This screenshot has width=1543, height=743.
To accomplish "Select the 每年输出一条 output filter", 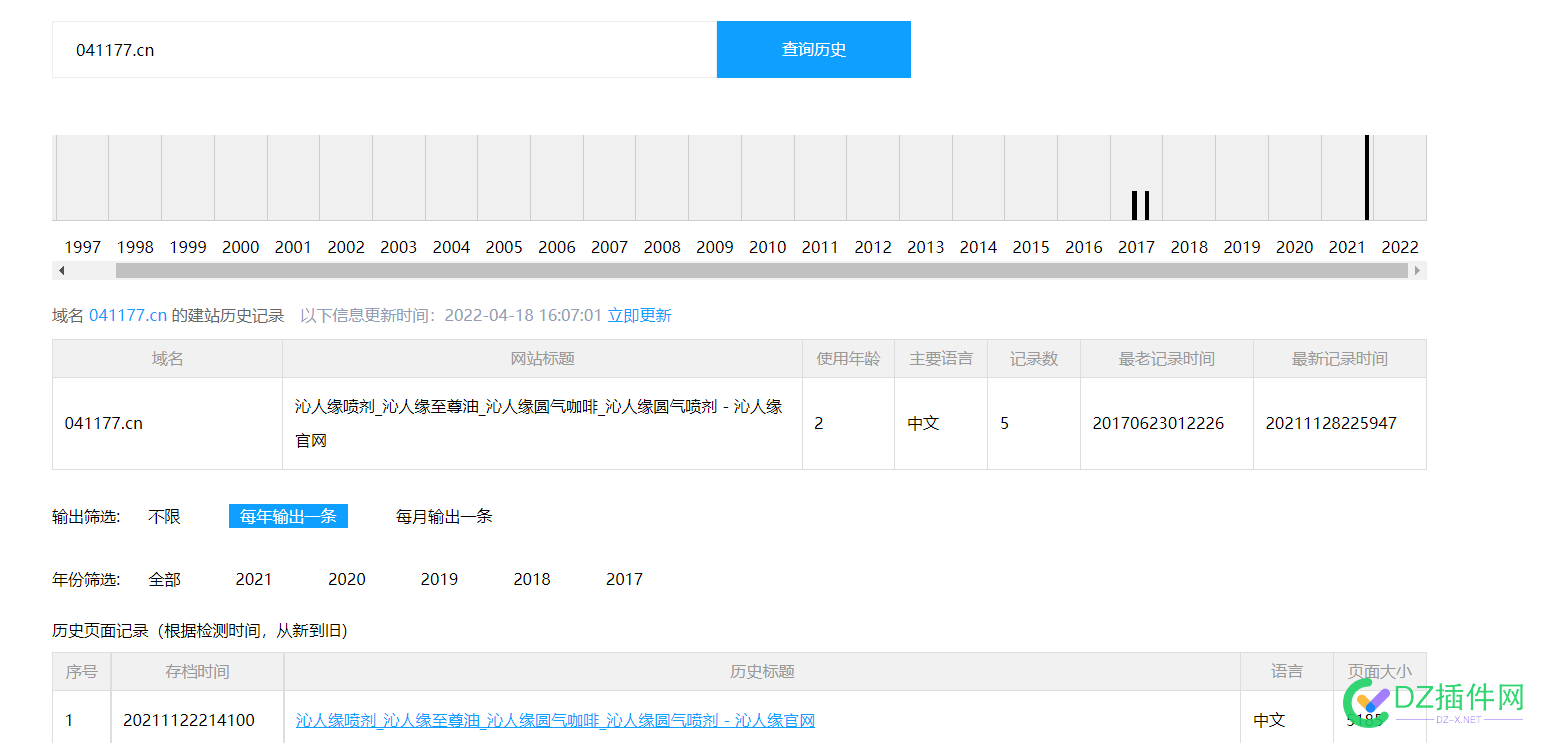I will [288, 516].
